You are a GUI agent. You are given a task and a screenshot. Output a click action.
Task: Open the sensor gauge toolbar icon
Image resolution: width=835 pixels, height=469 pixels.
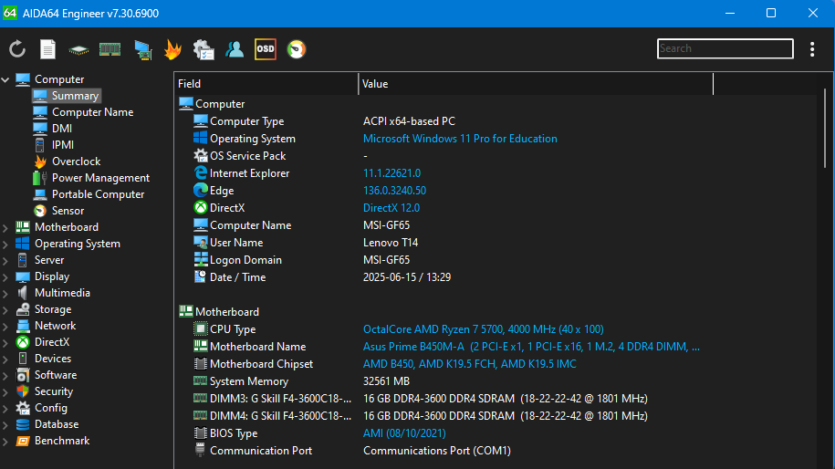tap(297, 50)
